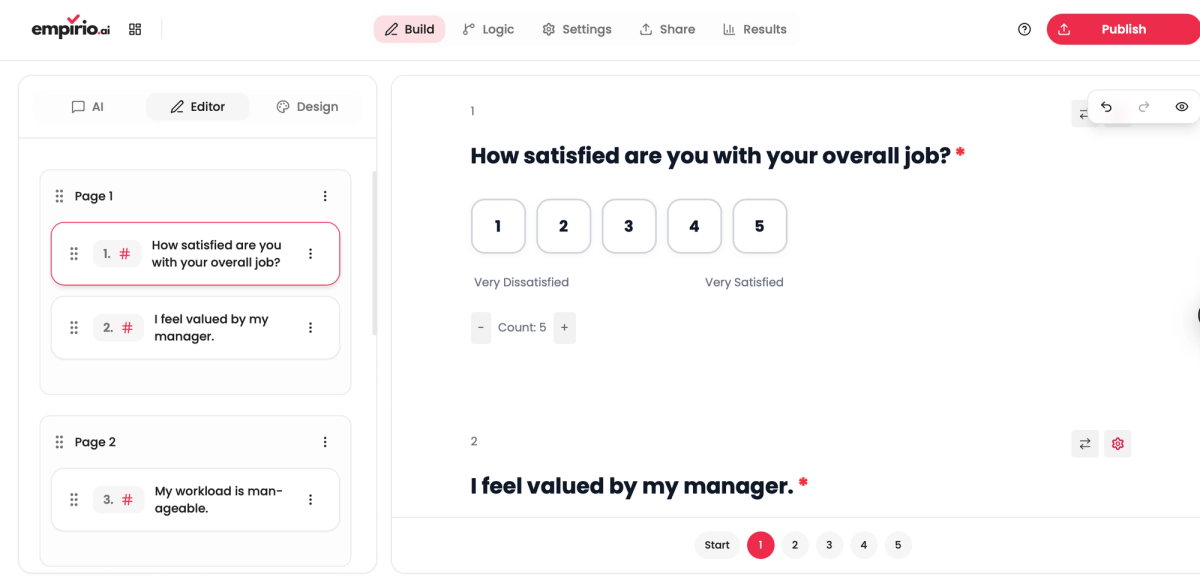Click the 'Page 1' label

tap(94, 196)
